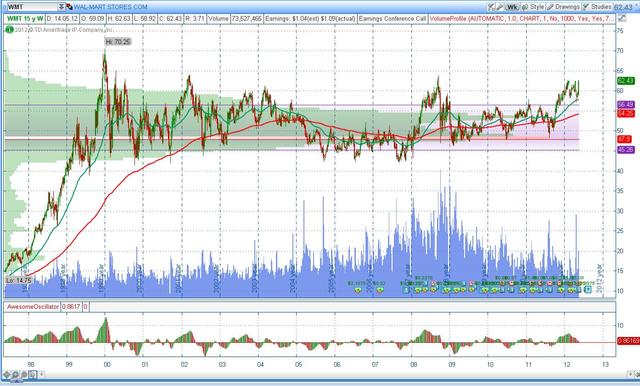640x386 pixels.
Task: Click the Earnings Conference Call label
Action: tap(392, 19)
